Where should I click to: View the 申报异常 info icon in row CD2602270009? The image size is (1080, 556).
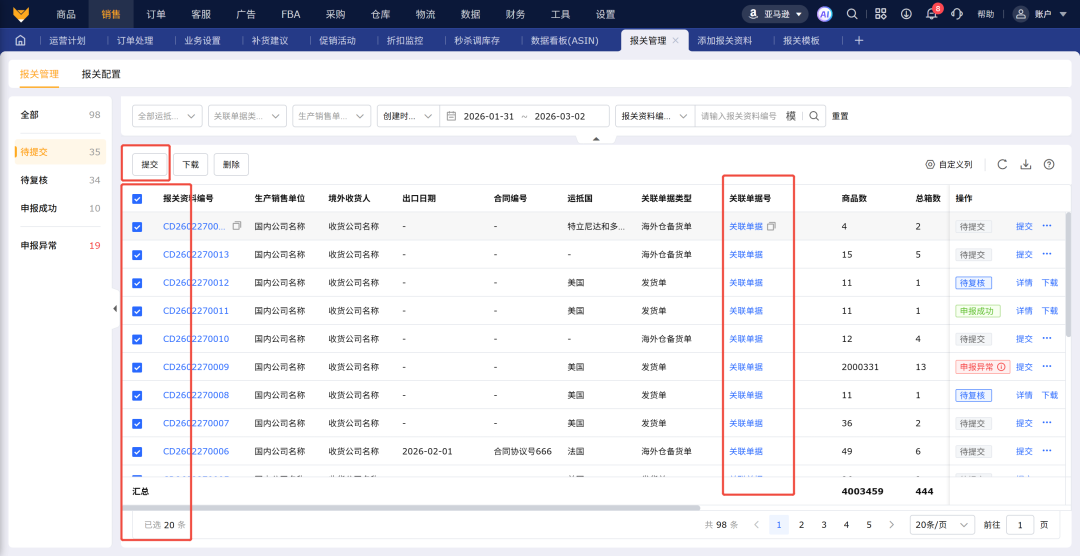[1001, 367]
